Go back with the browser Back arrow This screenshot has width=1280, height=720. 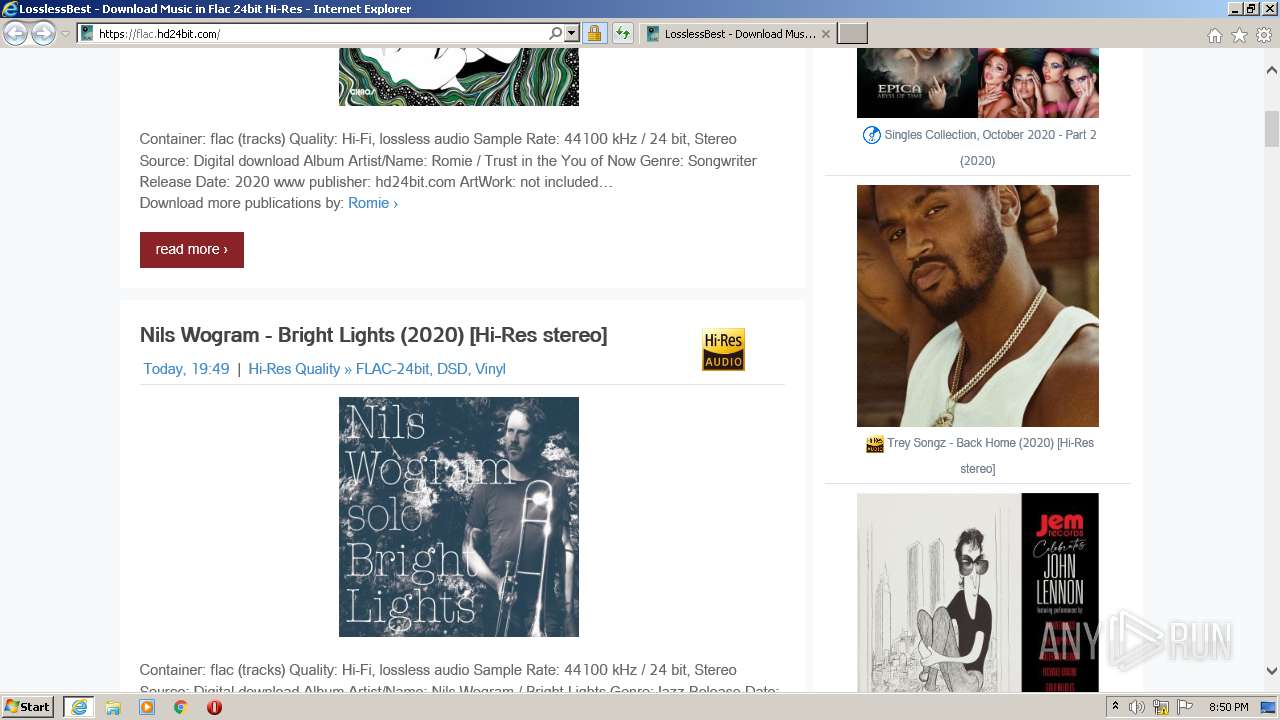15,33
